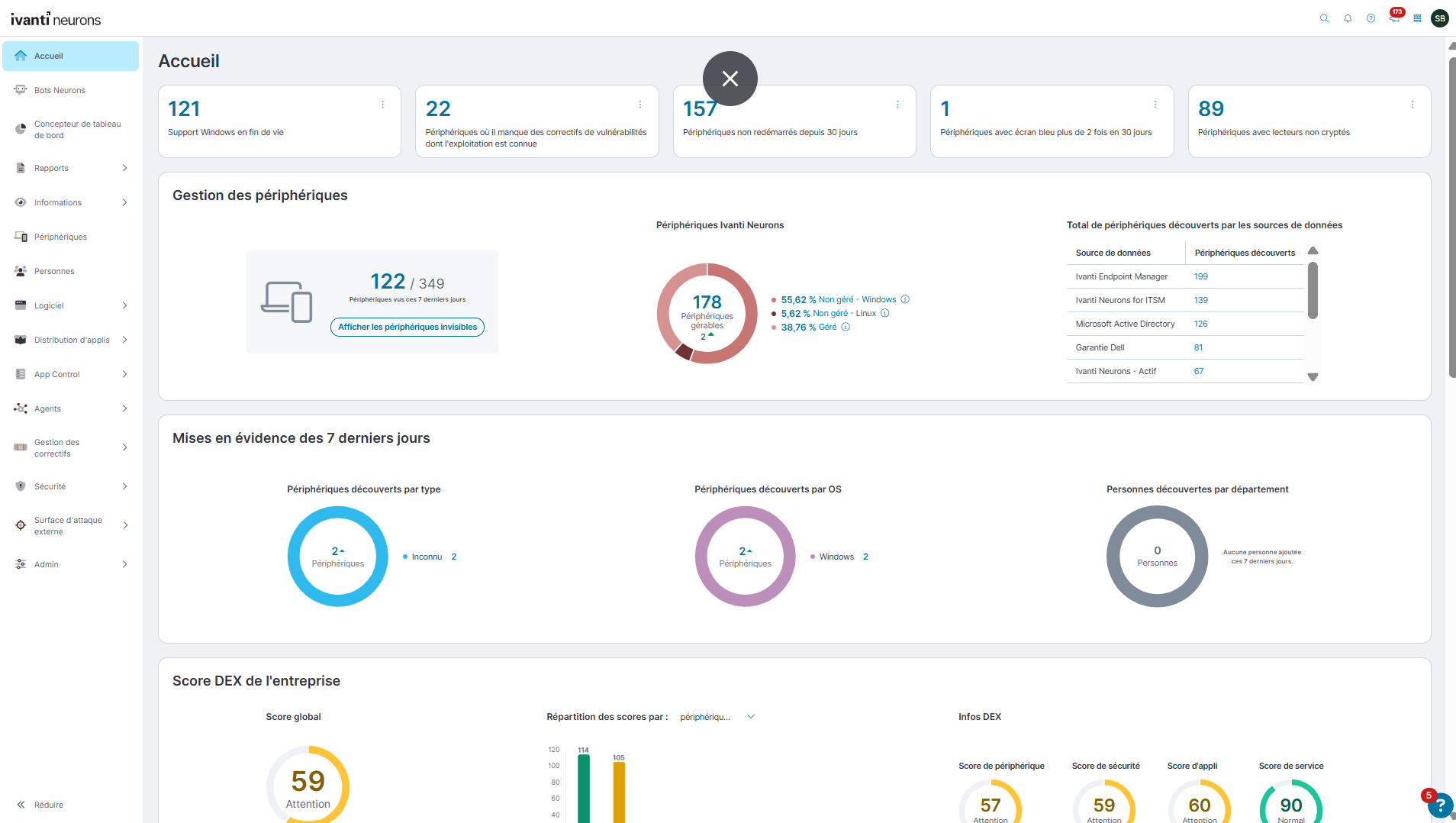Open the 67 Ivanti Neurons - Actif count
The image size is (1456, 823).
coord(1199,371)
